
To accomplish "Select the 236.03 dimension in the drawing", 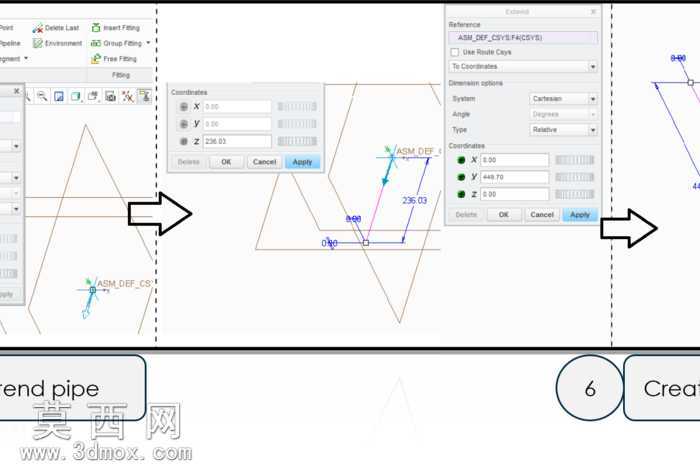I will click(x=414, y=200).
